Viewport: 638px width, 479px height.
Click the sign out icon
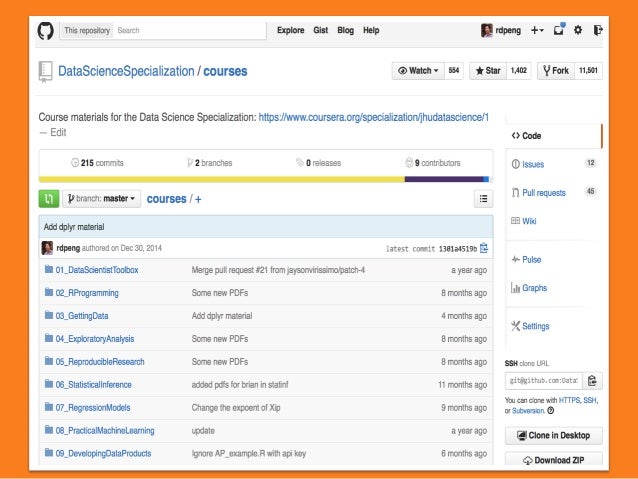coord(598,30)
